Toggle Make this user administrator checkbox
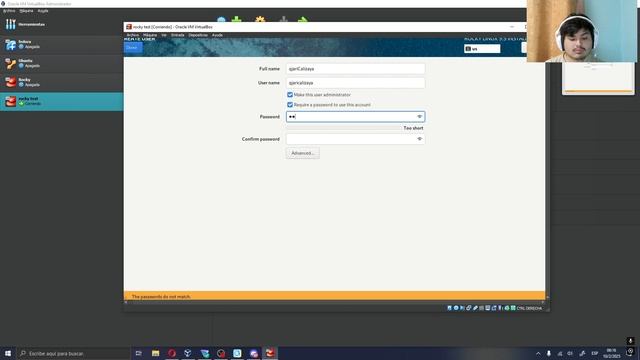 (290, 95)
